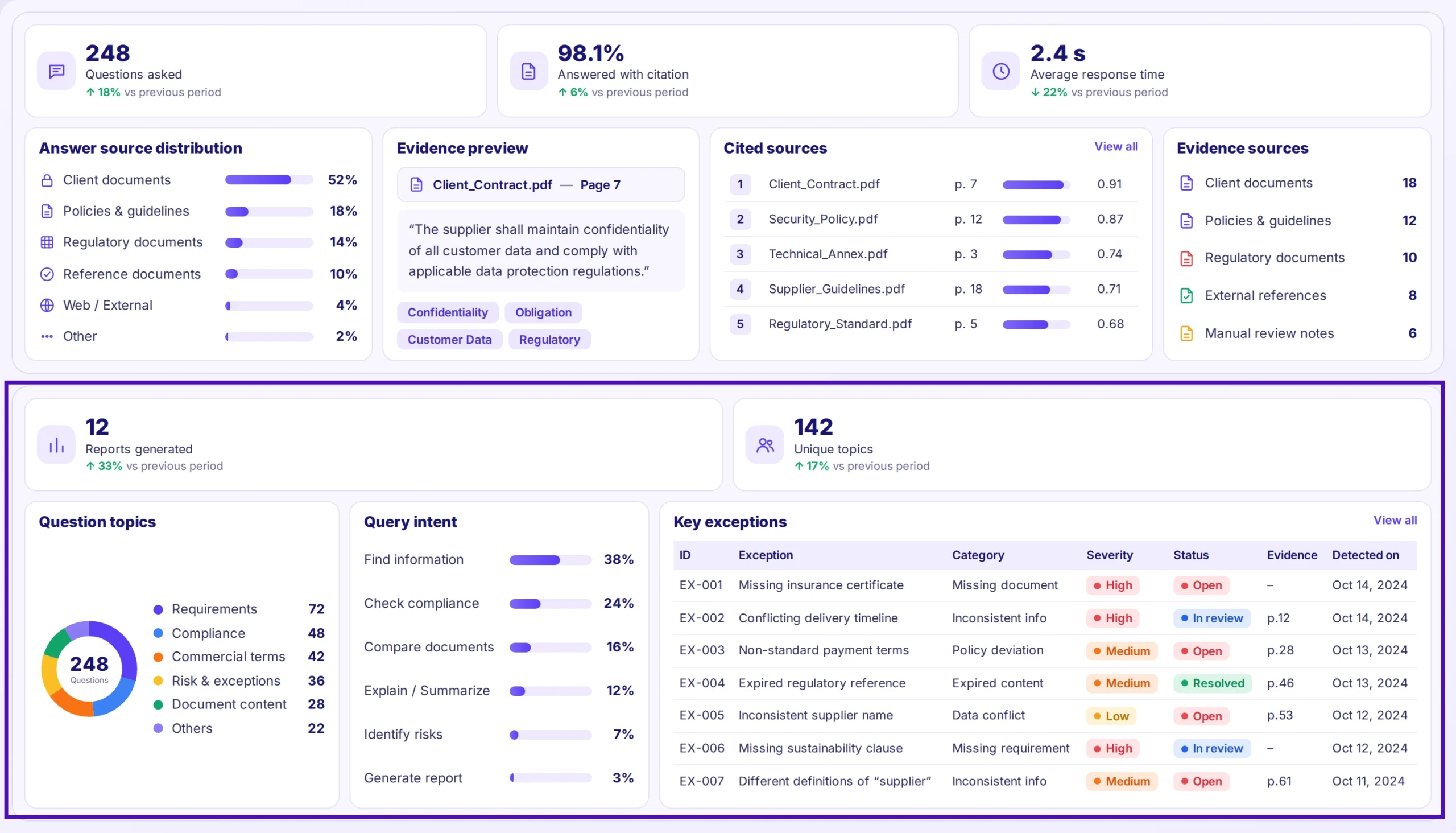
Task: Click the Answered with citation document icon
Action: [x=528, y=71]
